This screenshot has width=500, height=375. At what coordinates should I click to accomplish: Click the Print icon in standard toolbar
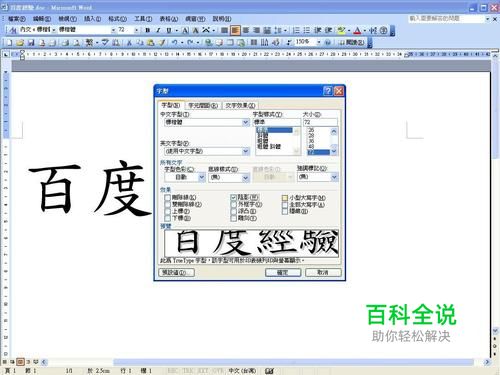tap(66, 42)
